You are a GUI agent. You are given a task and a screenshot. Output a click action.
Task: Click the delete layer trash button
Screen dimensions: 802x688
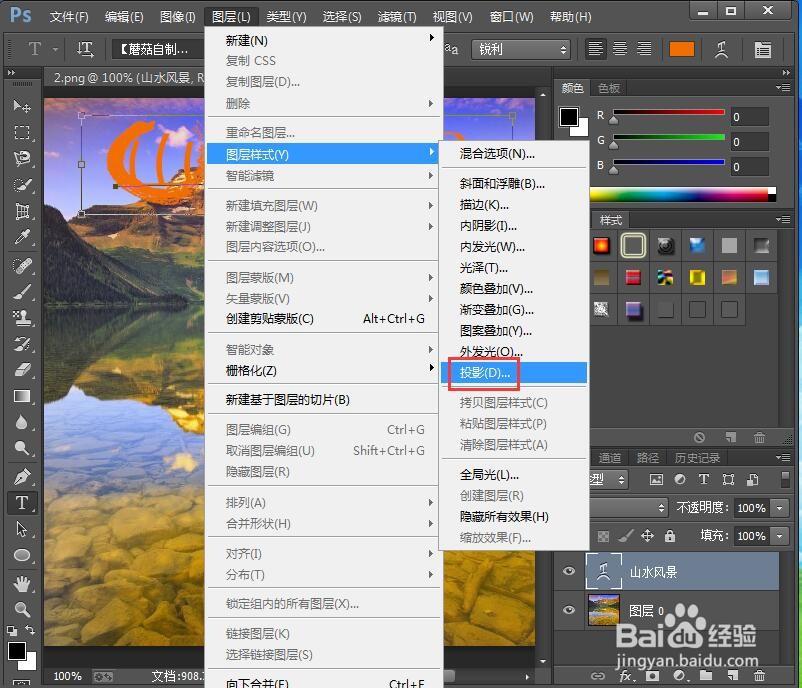pos(758,676)
